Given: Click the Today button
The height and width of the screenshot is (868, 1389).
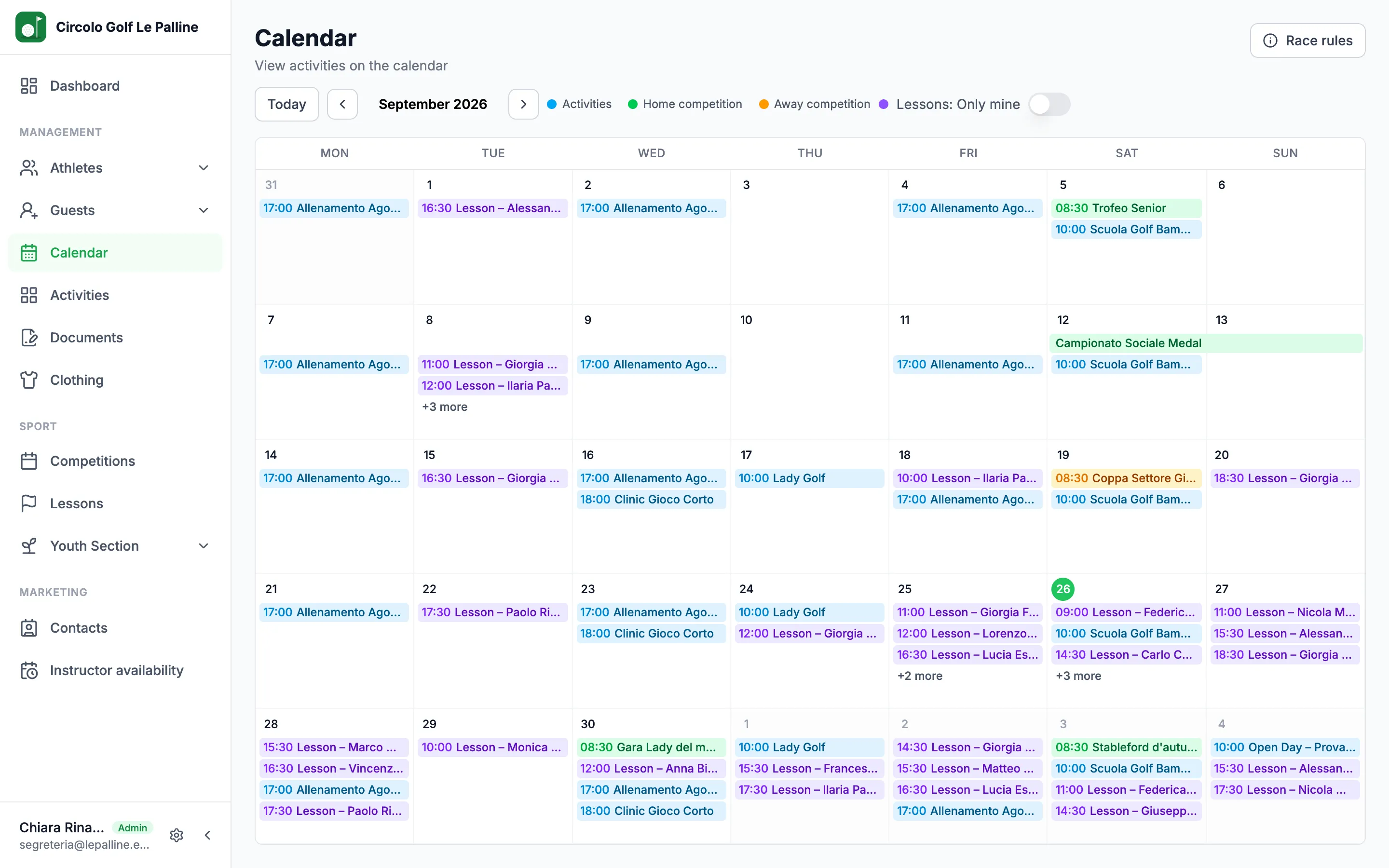Looking at the screenshot, I should click(x=287, y=105).
